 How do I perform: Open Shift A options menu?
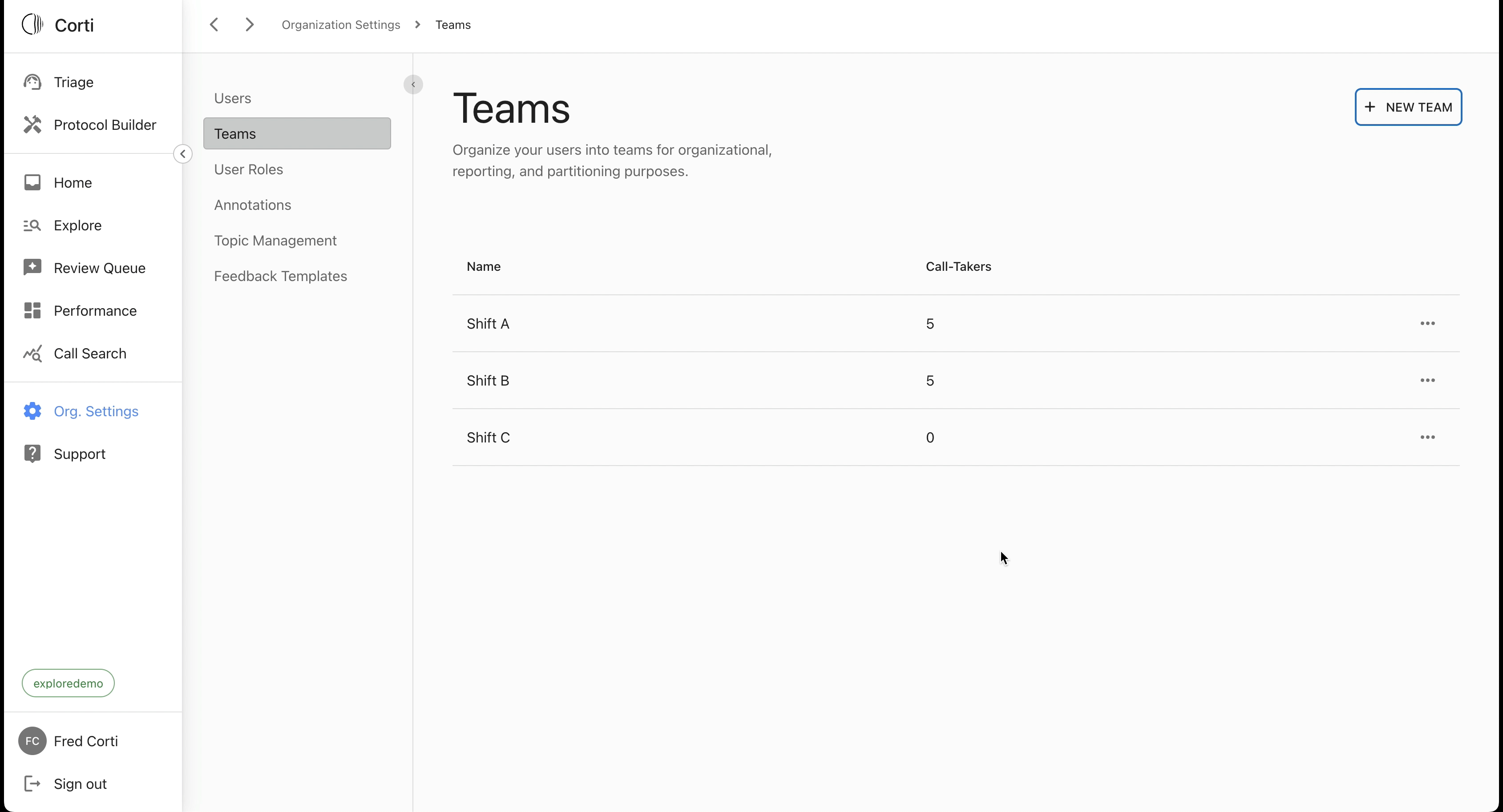click(x=1427, y=323)
